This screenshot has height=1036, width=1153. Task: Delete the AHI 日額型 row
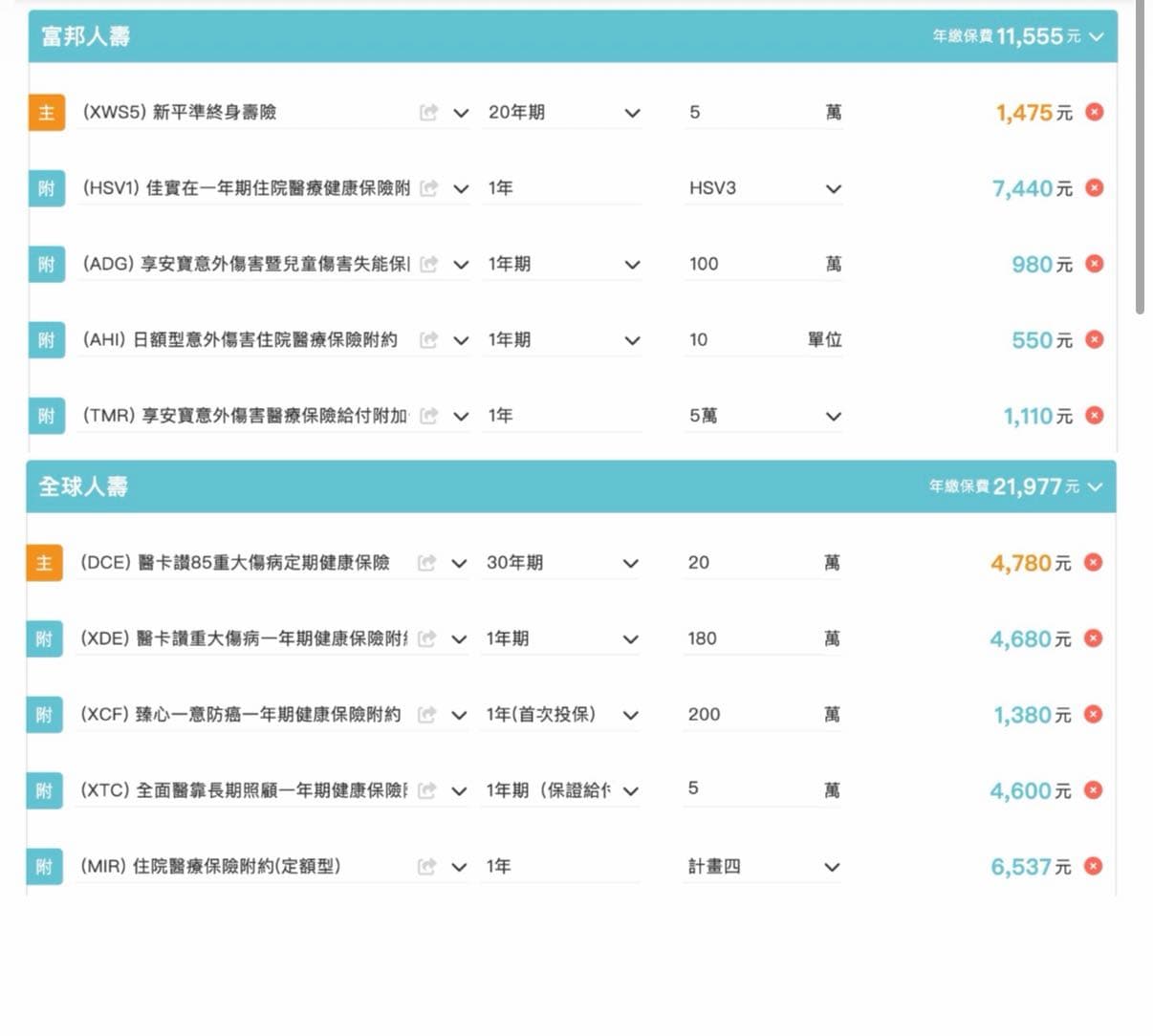(x=1095, y=339)
